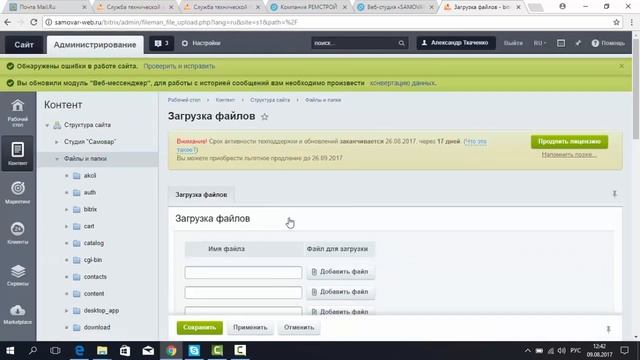Image resolution: width=640 pixels, height=360 pixels.
Task: Open the Контент sidebar section
Action: tap(18, 153)
